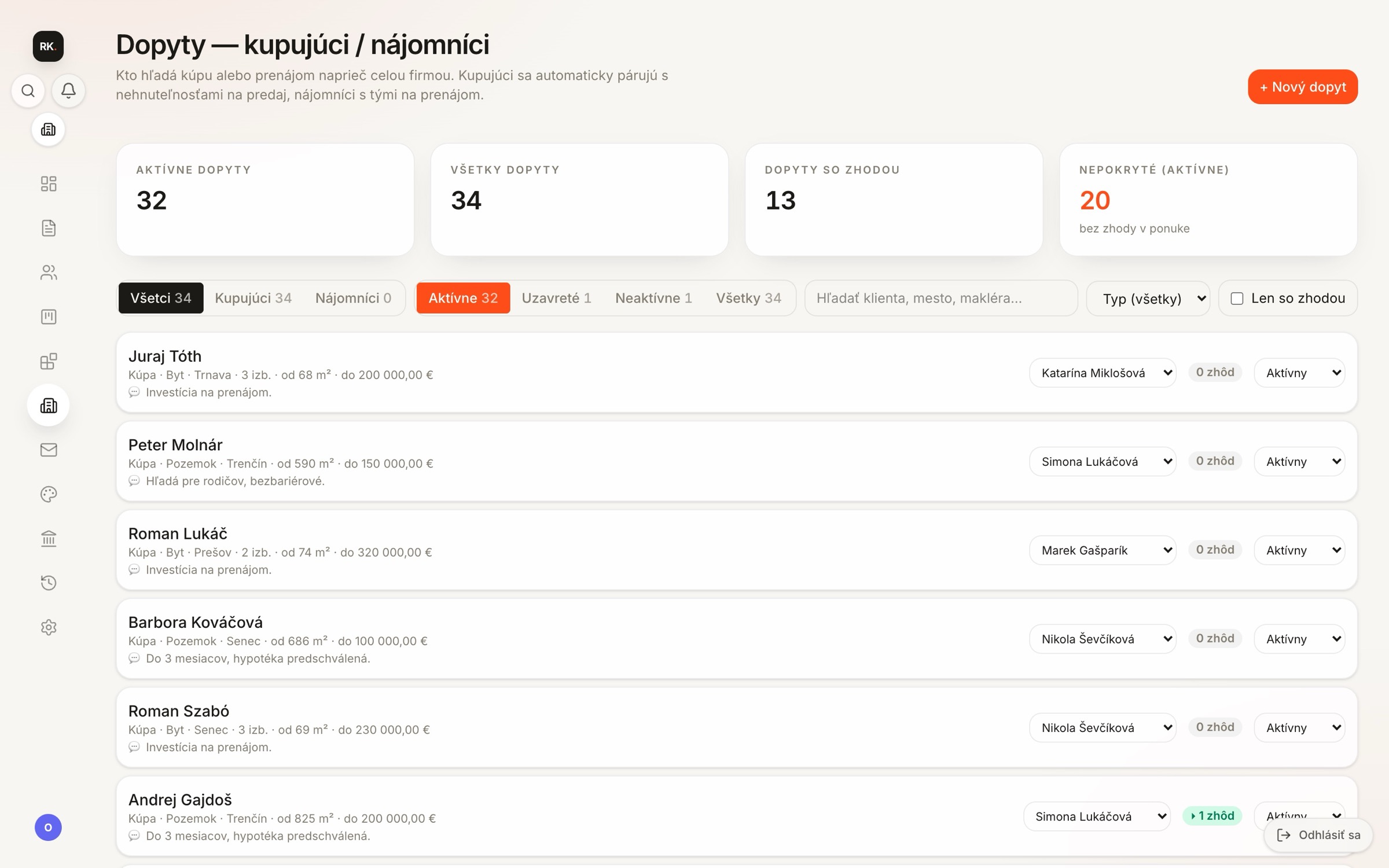
Task: Open the search icon in the sidebar
Action: 28,90
